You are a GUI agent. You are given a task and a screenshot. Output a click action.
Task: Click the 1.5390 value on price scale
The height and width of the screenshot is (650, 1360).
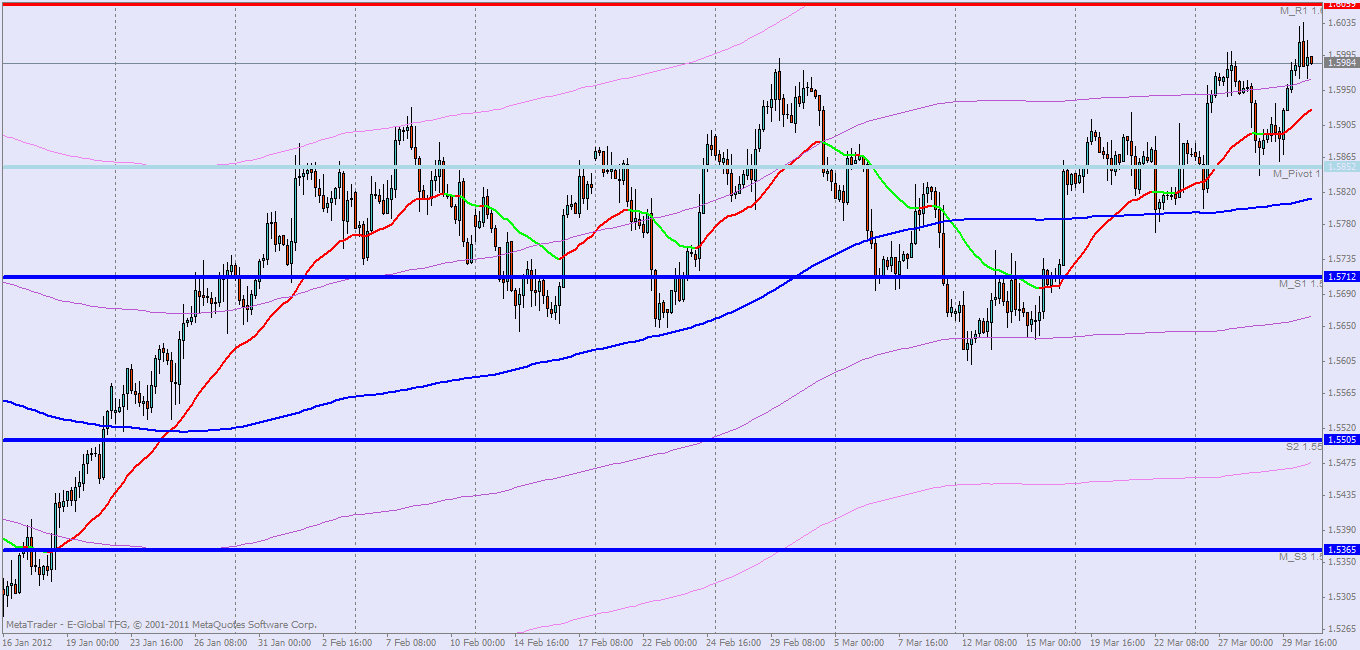point(1341,529)
